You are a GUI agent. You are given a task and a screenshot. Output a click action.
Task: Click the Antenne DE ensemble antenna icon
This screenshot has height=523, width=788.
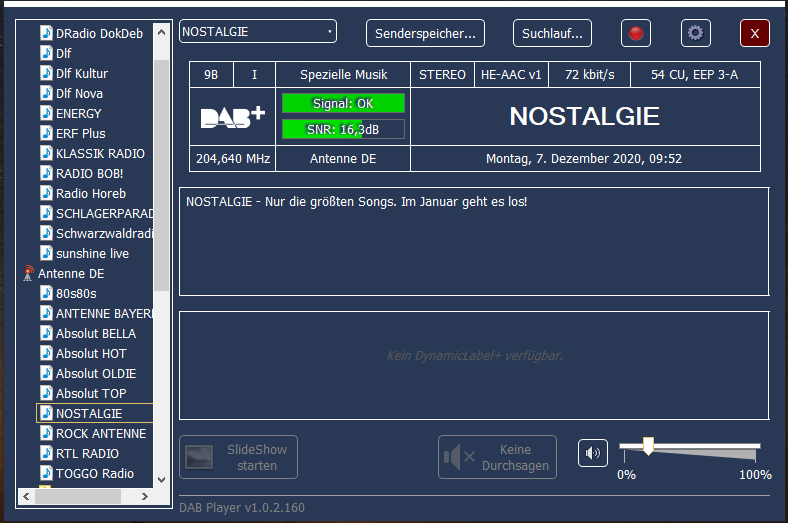pyautogui.click(x=28, y=274)
